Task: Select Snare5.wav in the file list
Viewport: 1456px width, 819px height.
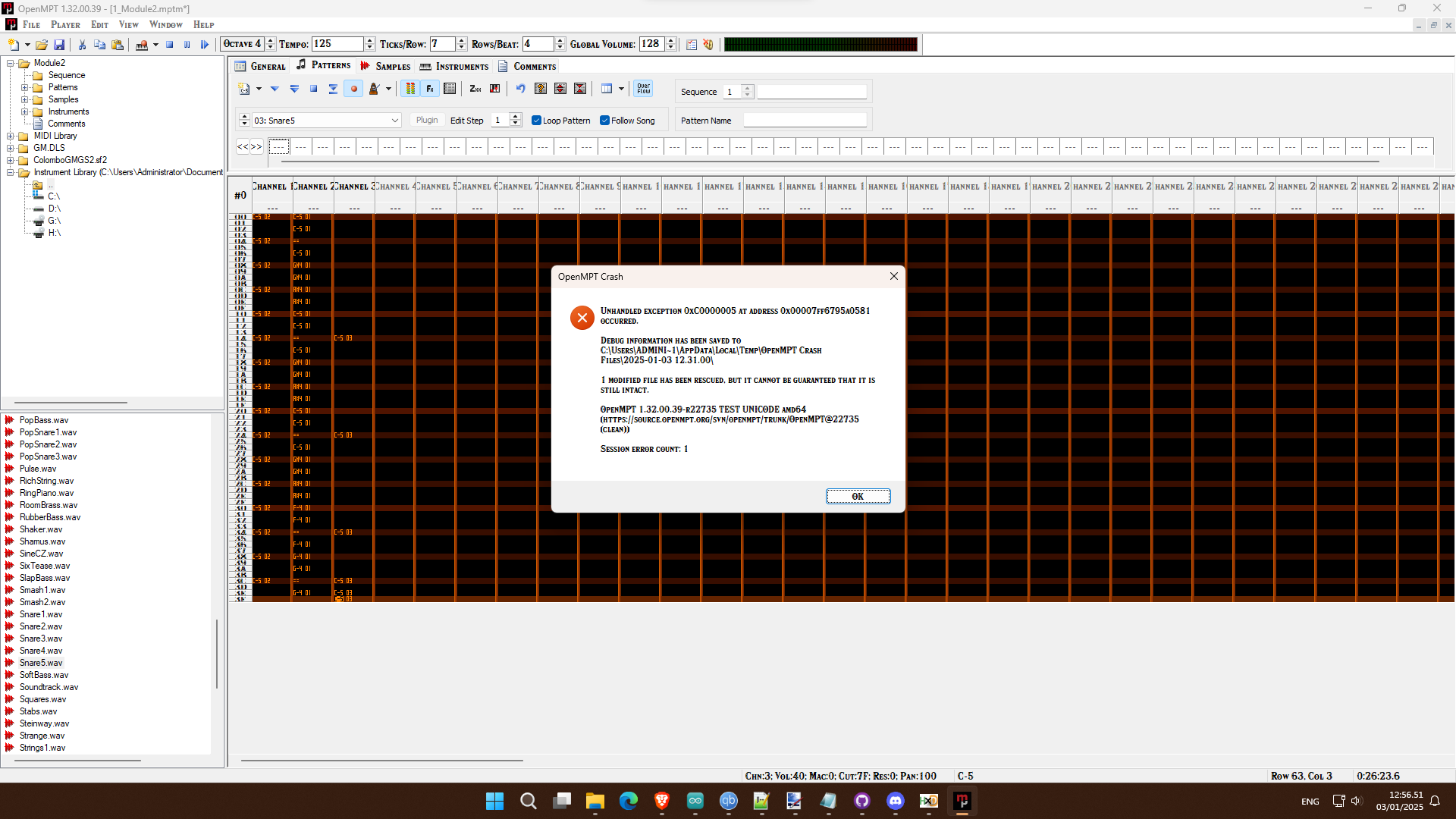Action: coord(41,663)
